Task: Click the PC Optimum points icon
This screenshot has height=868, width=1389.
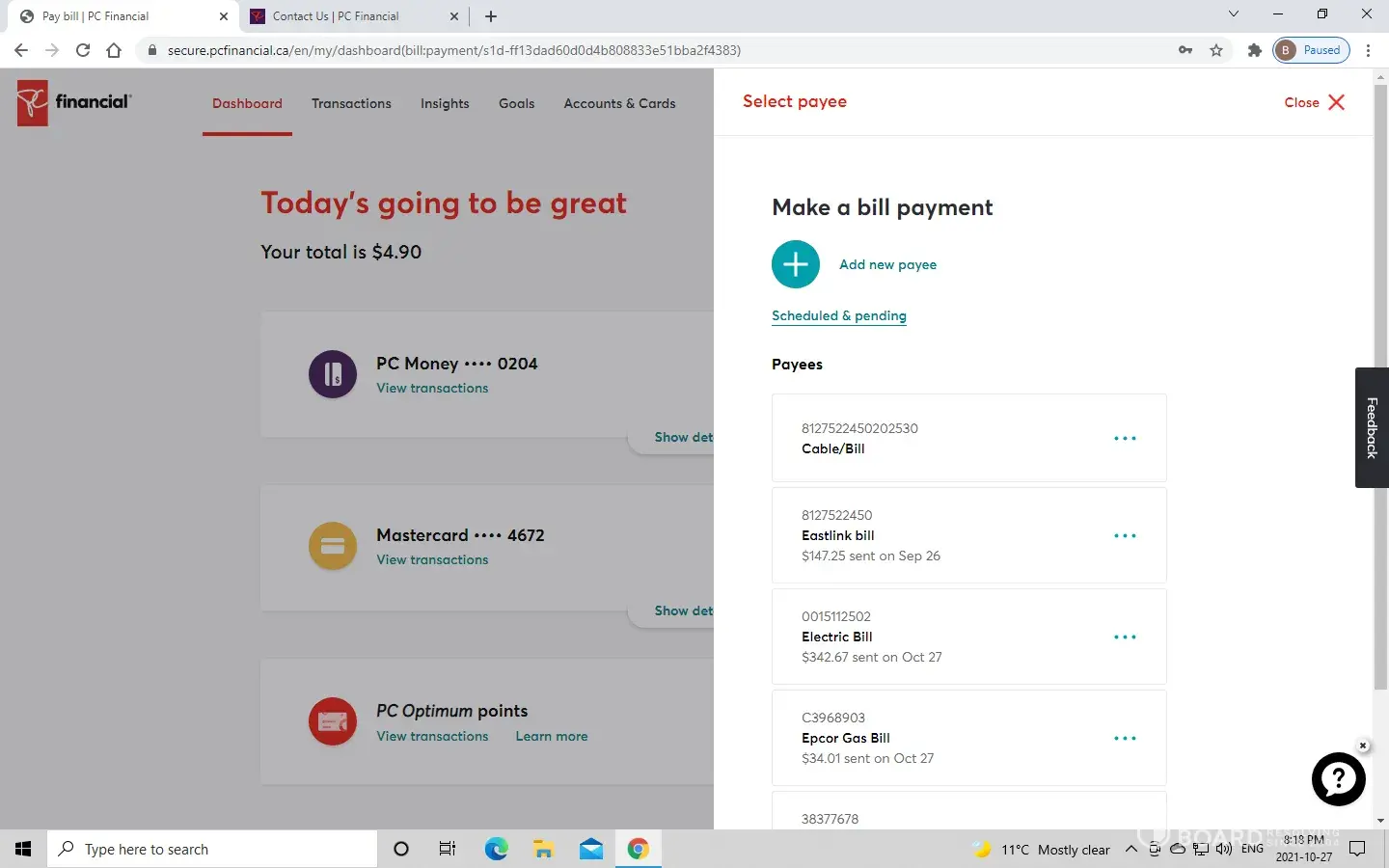Action: [333, 721]
